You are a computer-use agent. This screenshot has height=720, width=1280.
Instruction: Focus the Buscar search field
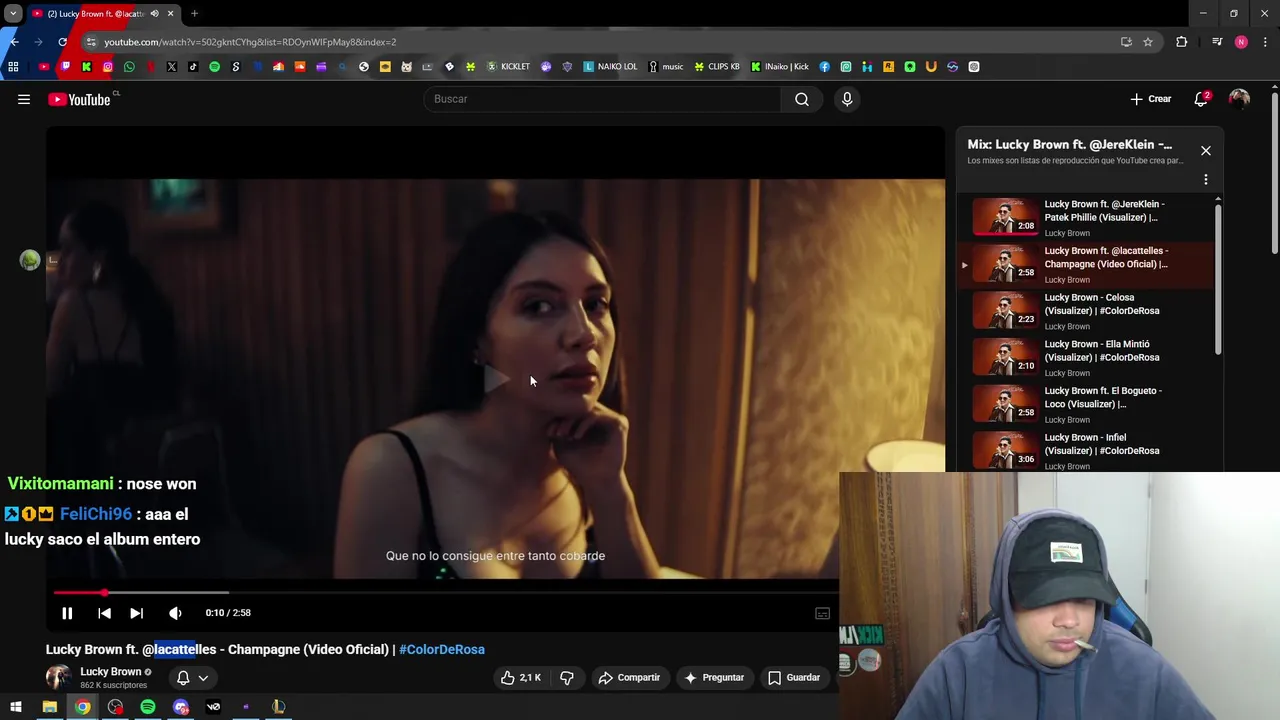coord(603,99)
